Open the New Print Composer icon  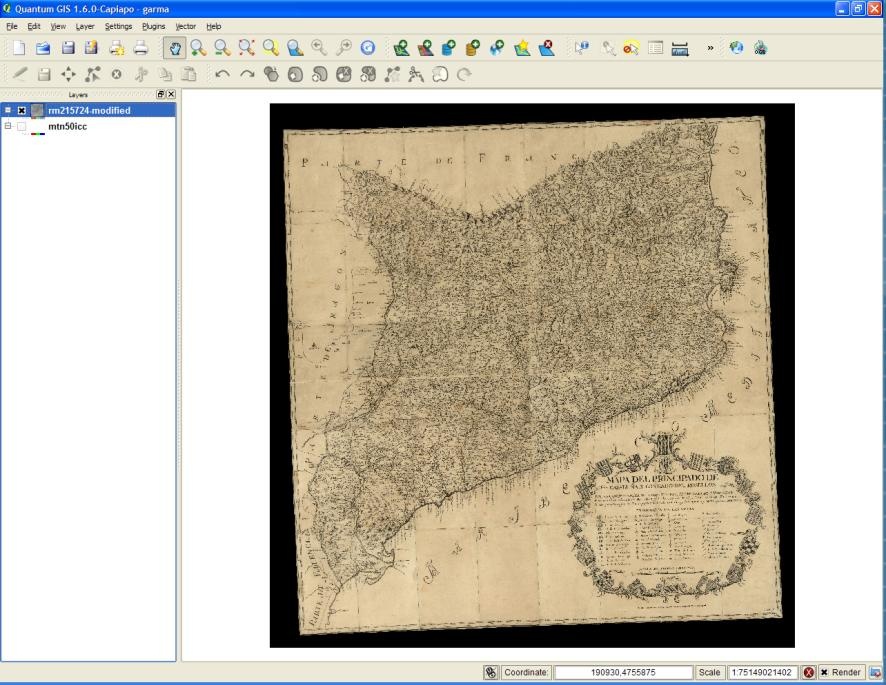116,48
